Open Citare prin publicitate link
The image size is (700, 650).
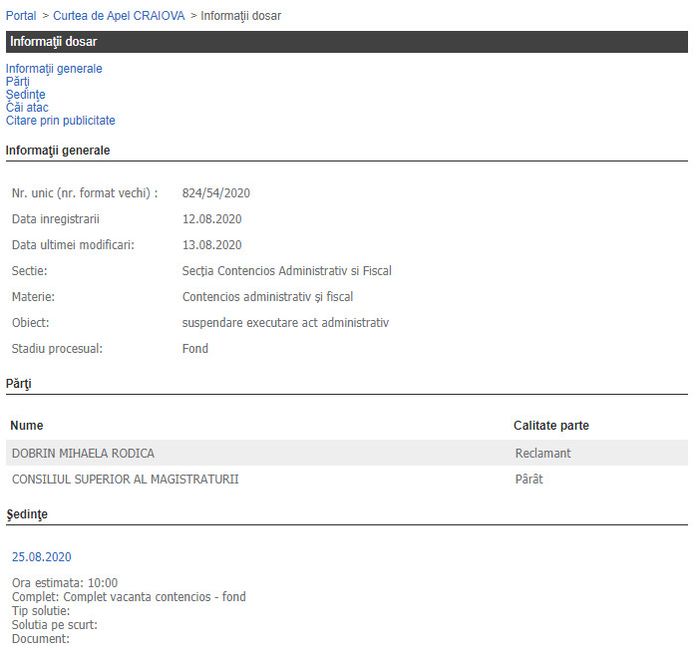pos(60,121)
